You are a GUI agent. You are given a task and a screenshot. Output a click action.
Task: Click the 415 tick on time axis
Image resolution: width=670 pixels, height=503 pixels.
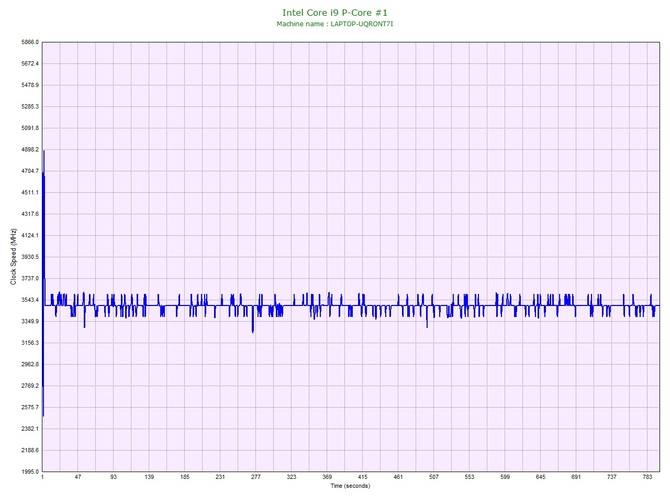[362, 477]
